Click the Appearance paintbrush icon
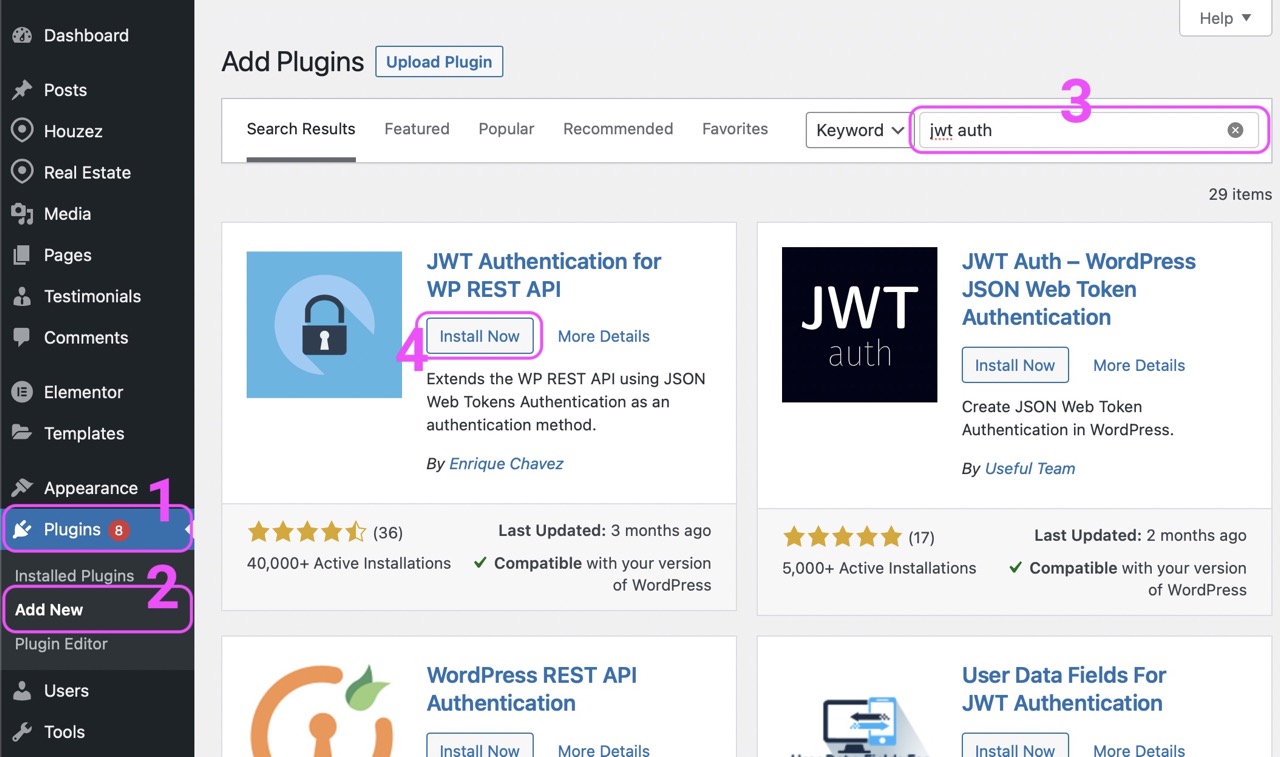 tap(22, 488)
